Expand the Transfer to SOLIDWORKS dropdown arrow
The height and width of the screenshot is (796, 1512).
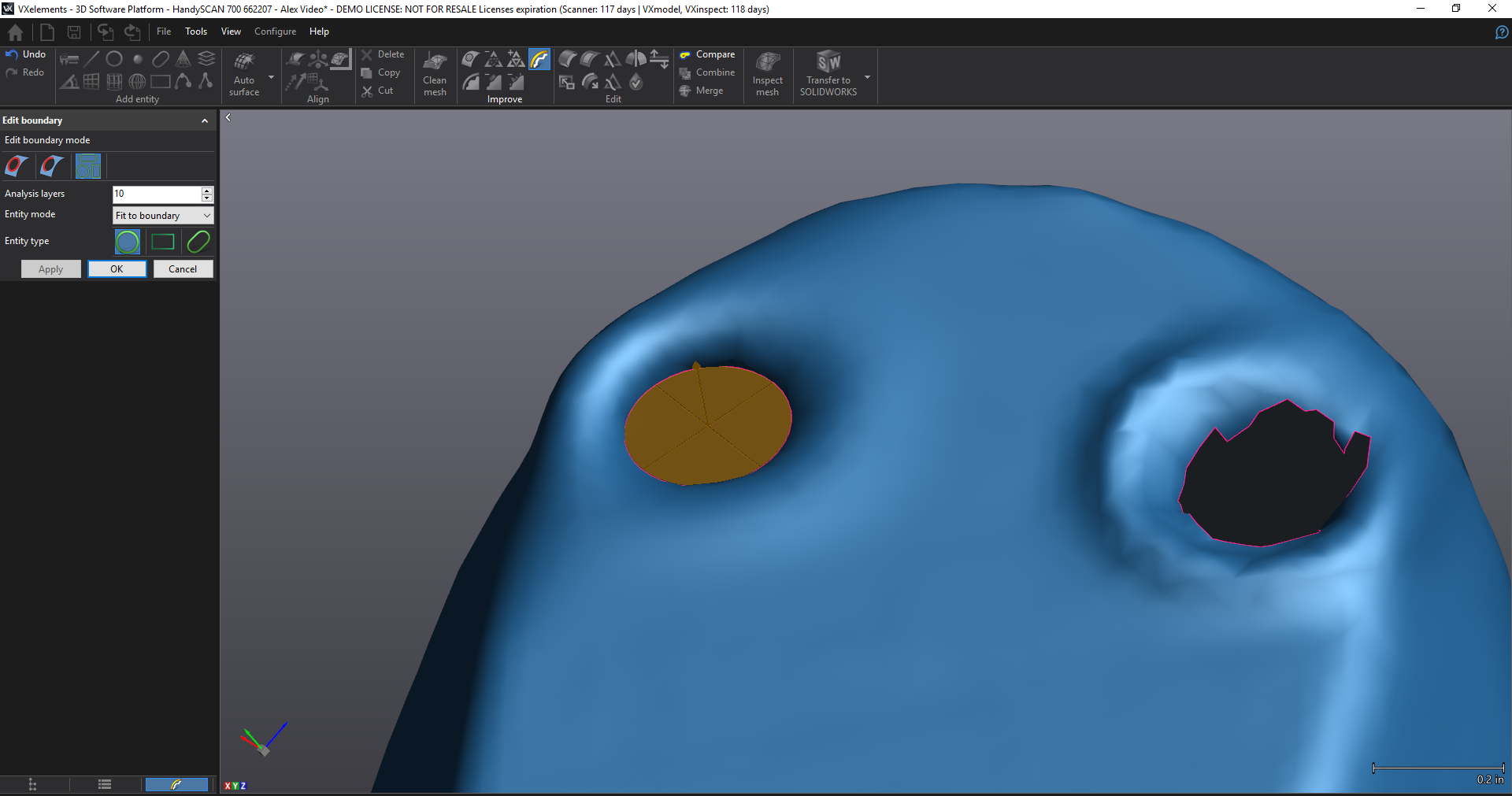click(867, 77)
